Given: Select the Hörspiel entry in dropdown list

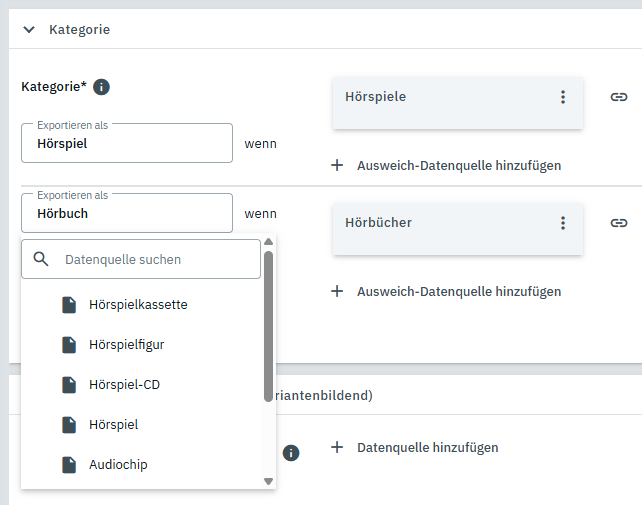Looking at the screenshot, I should [x=113, y=424].
